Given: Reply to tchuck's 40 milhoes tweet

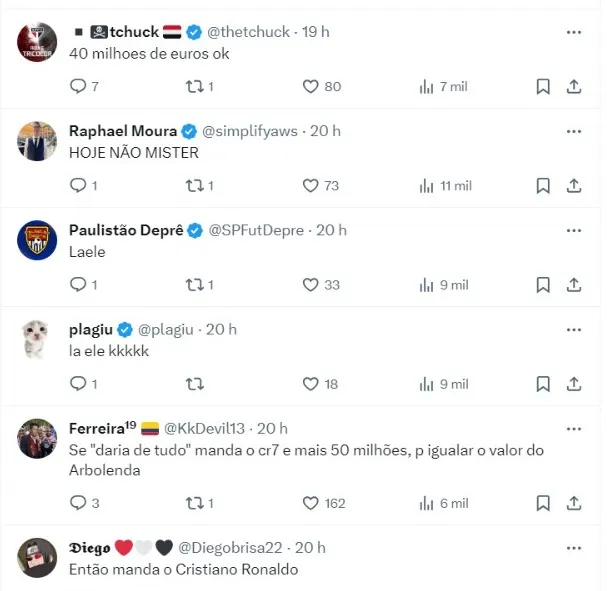Looking at the screenshot, I should [x=77, y=87].
